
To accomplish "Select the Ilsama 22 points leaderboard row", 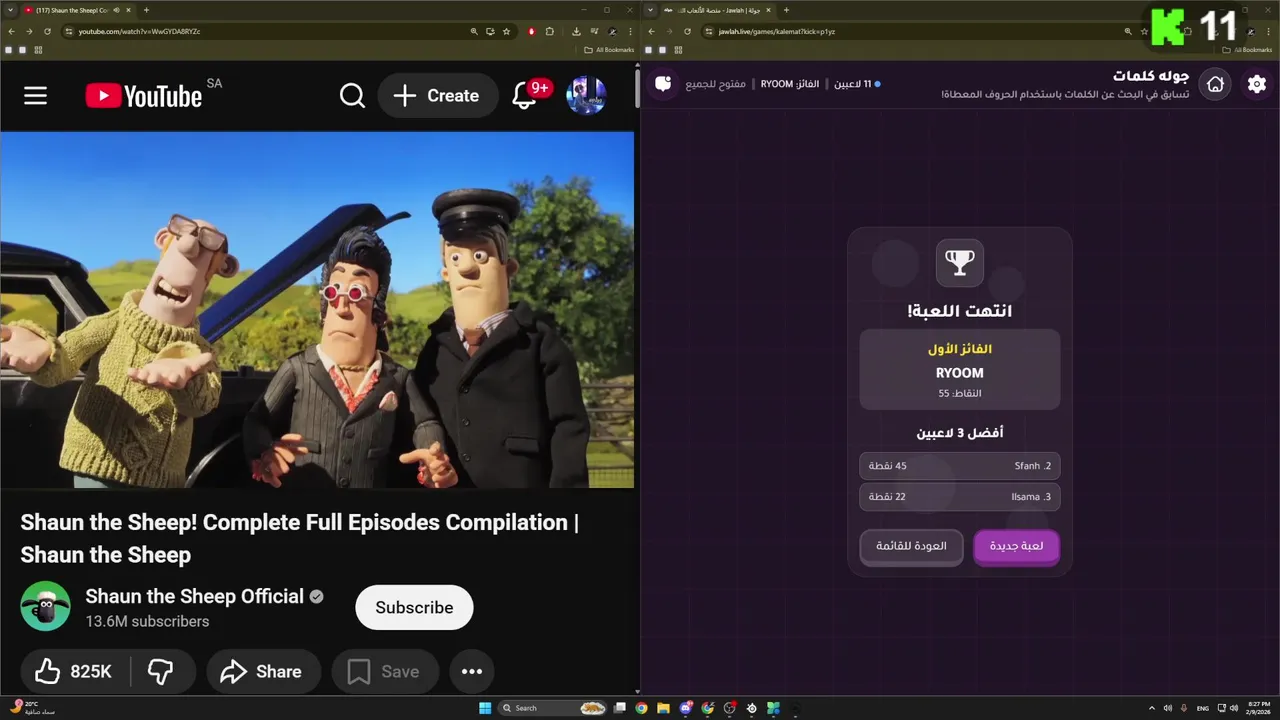I will [x=959, y=497].
